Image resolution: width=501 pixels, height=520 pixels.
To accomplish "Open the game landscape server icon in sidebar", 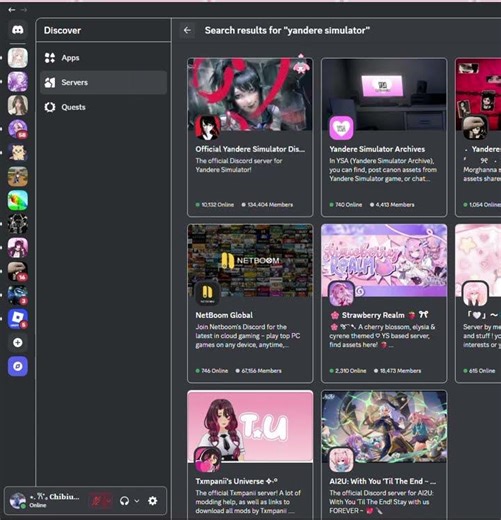I will click(x=18, y=176).
